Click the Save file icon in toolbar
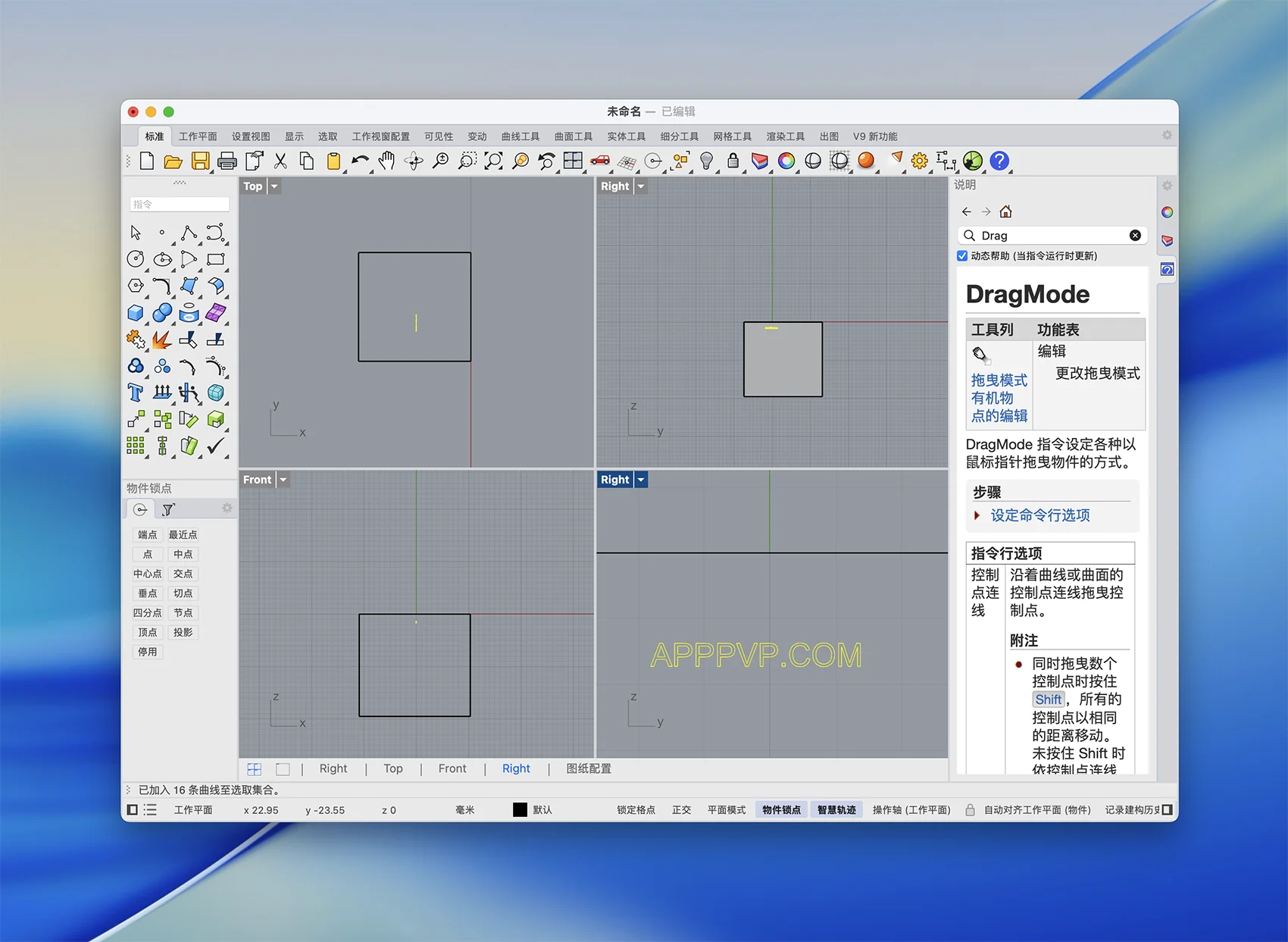The height and width of the screenshot is (942, 1288). pos(200,161)
